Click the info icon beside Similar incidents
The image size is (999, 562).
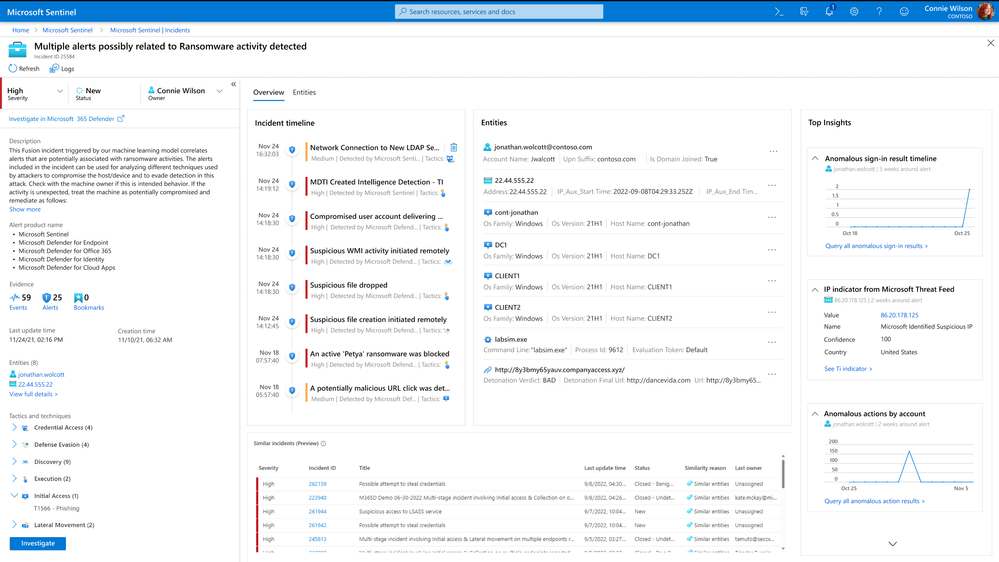pos(324,443)
